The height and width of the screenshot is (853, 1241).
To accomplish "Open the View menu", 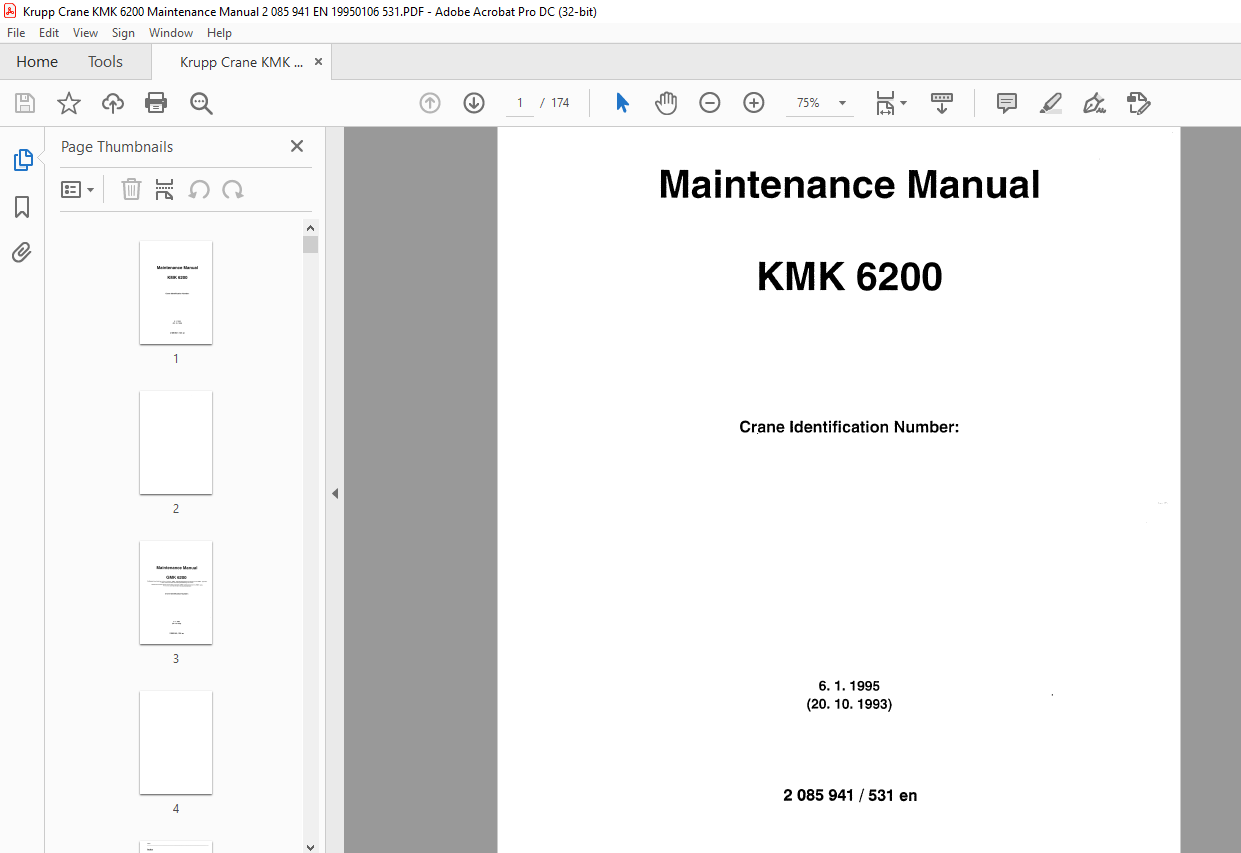I will point(86,33).
